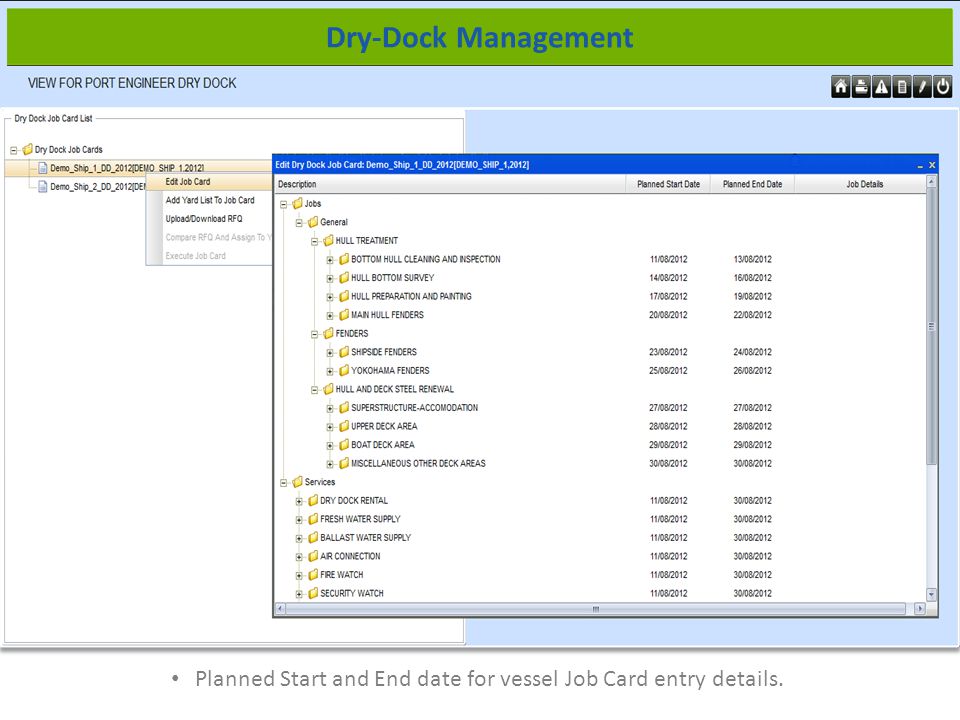Screen dimensions: 960x720
Task: Open the warning triangle alerts icon
Action: click(881, 87)
